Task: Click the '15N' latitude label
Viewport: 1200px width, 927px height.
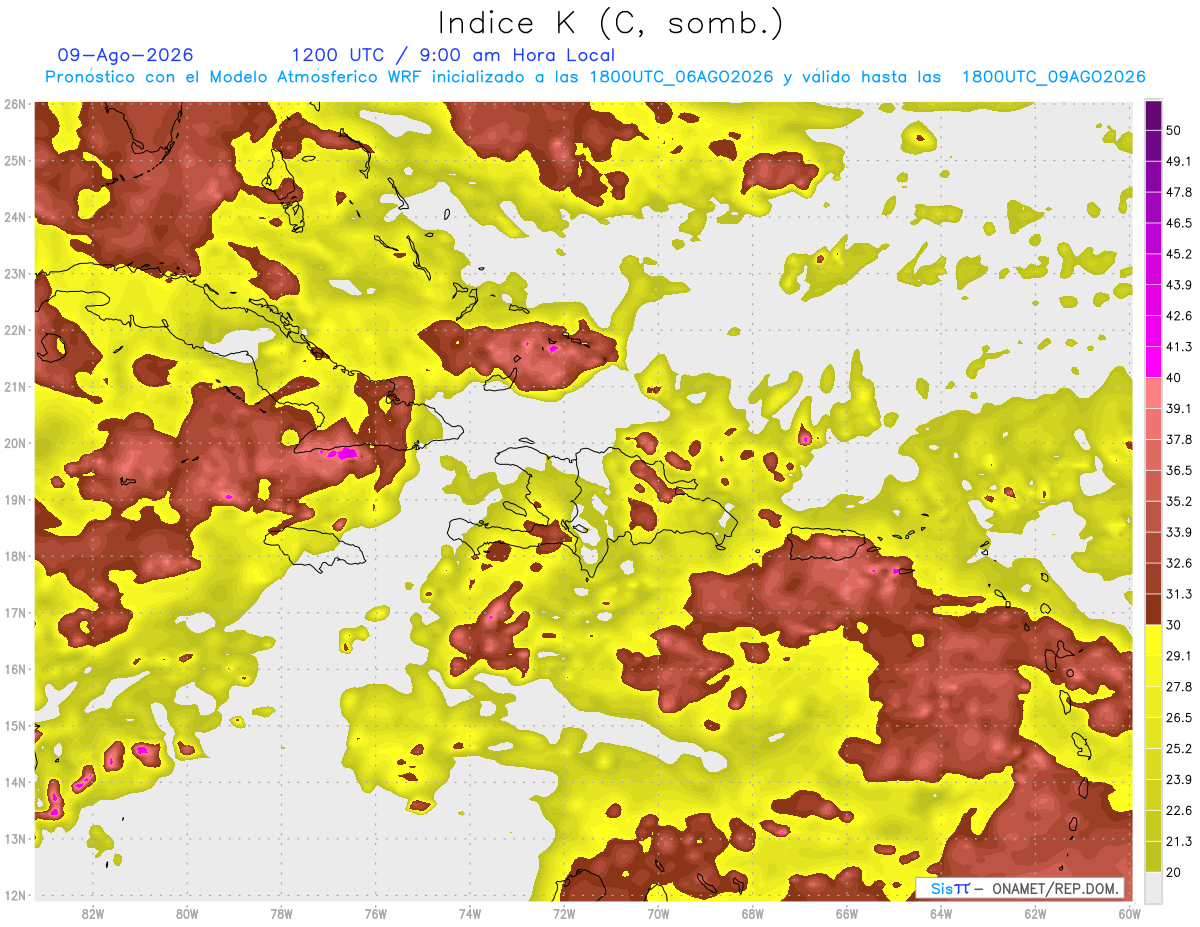Action: point(15,725)
